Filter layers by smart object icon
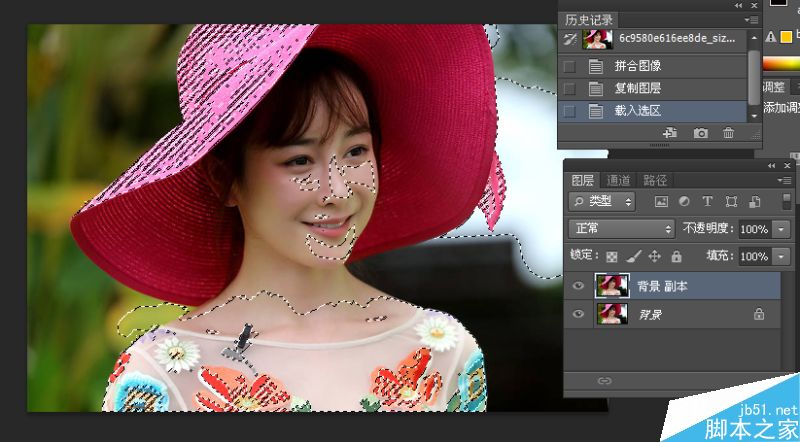Viewport: 800px width, 442px height. 755,202
